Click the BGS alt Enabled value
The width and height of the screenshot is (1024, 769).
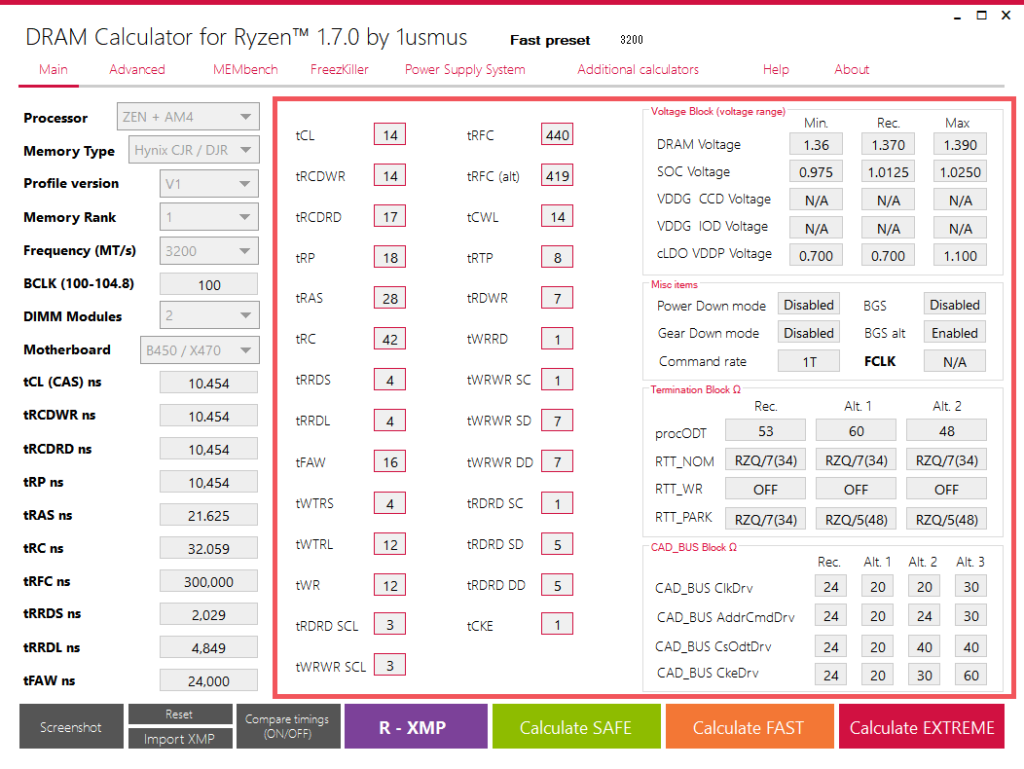point(954,333)
